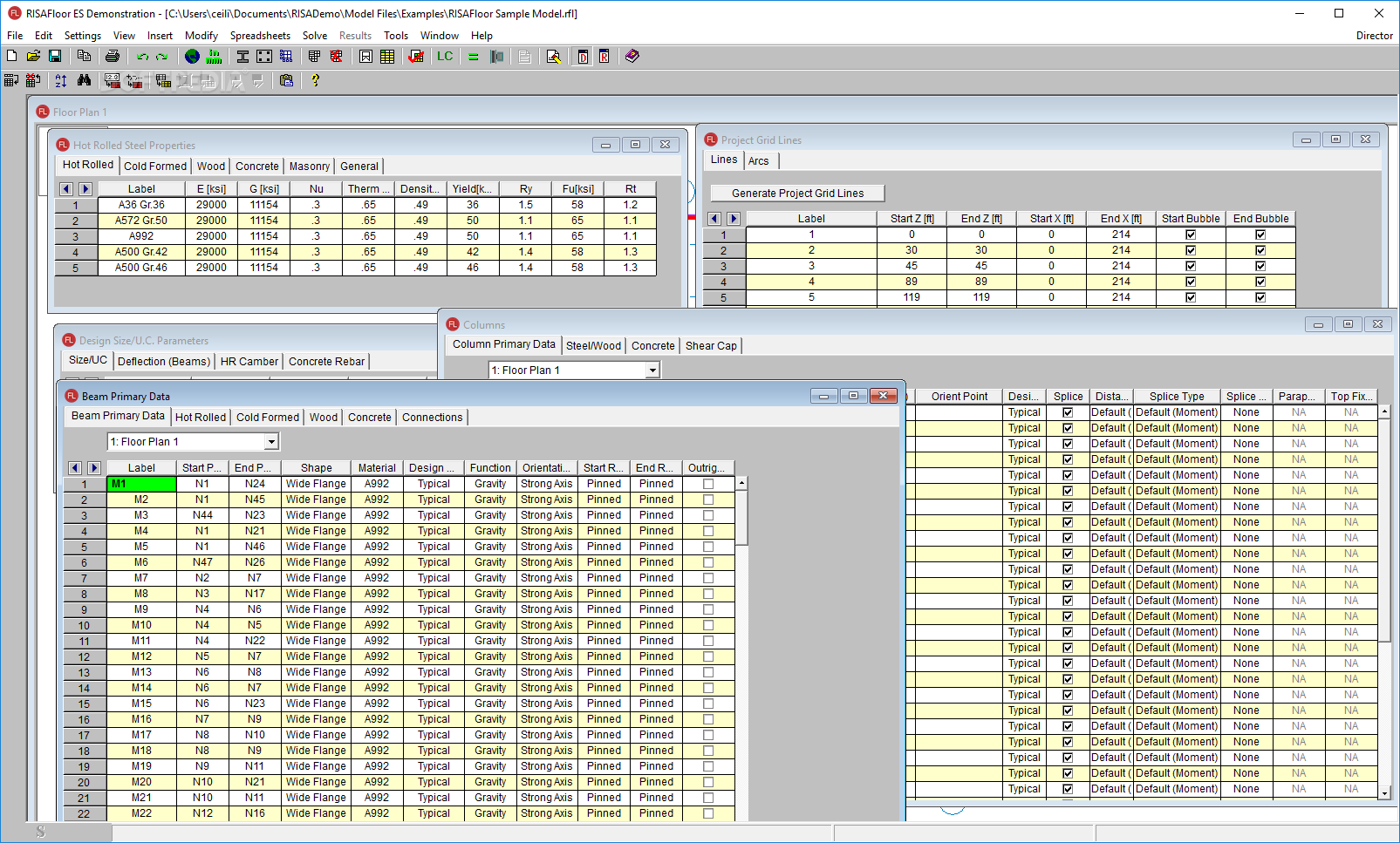
Task: Toggle Outrigger checkbox for beam M5
Action: (708, 547)
